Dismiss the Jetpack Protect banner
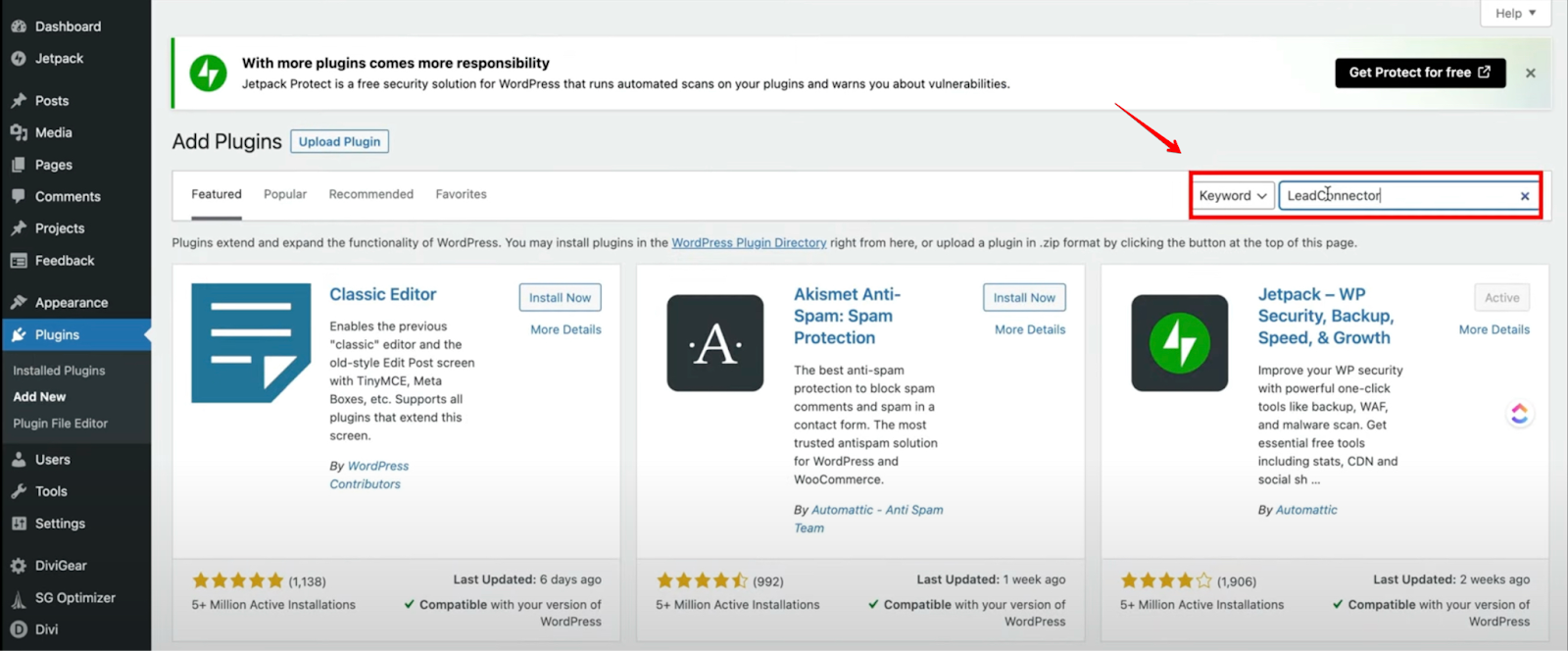Screen dimensions: 1568x651 1530,74
